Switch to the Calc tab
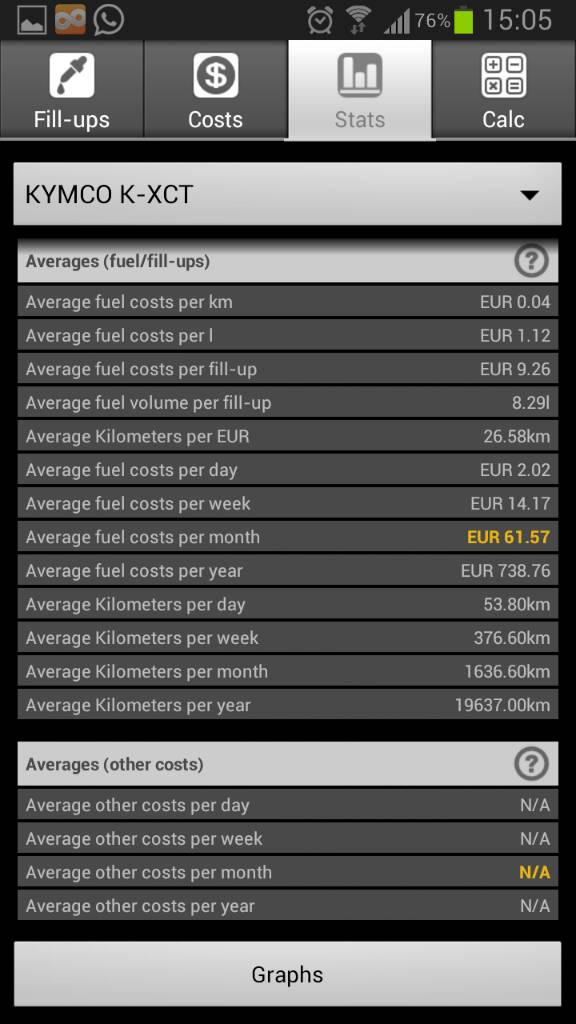The height and width of the screenshot is (1024, 576). tap(504, 89)
